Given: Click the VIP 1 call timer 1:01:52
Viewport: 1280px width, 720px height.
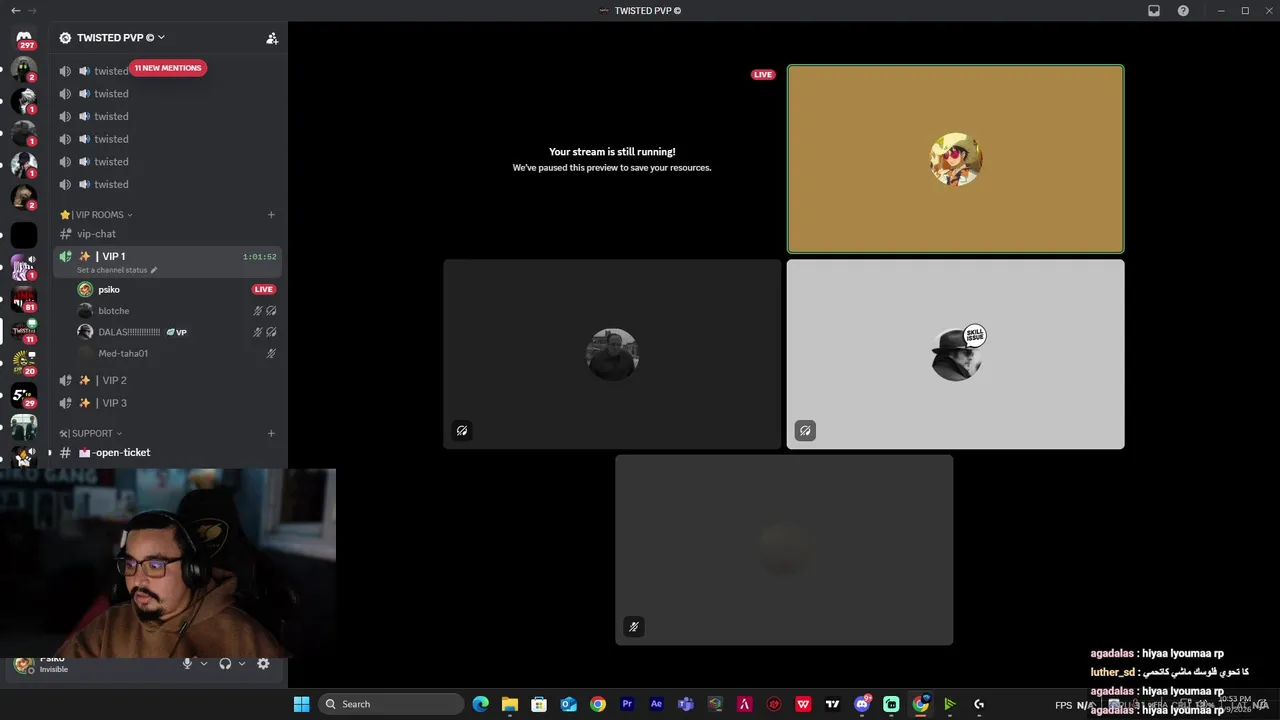Looking at the screenshot, I should [x=259, y=257].
